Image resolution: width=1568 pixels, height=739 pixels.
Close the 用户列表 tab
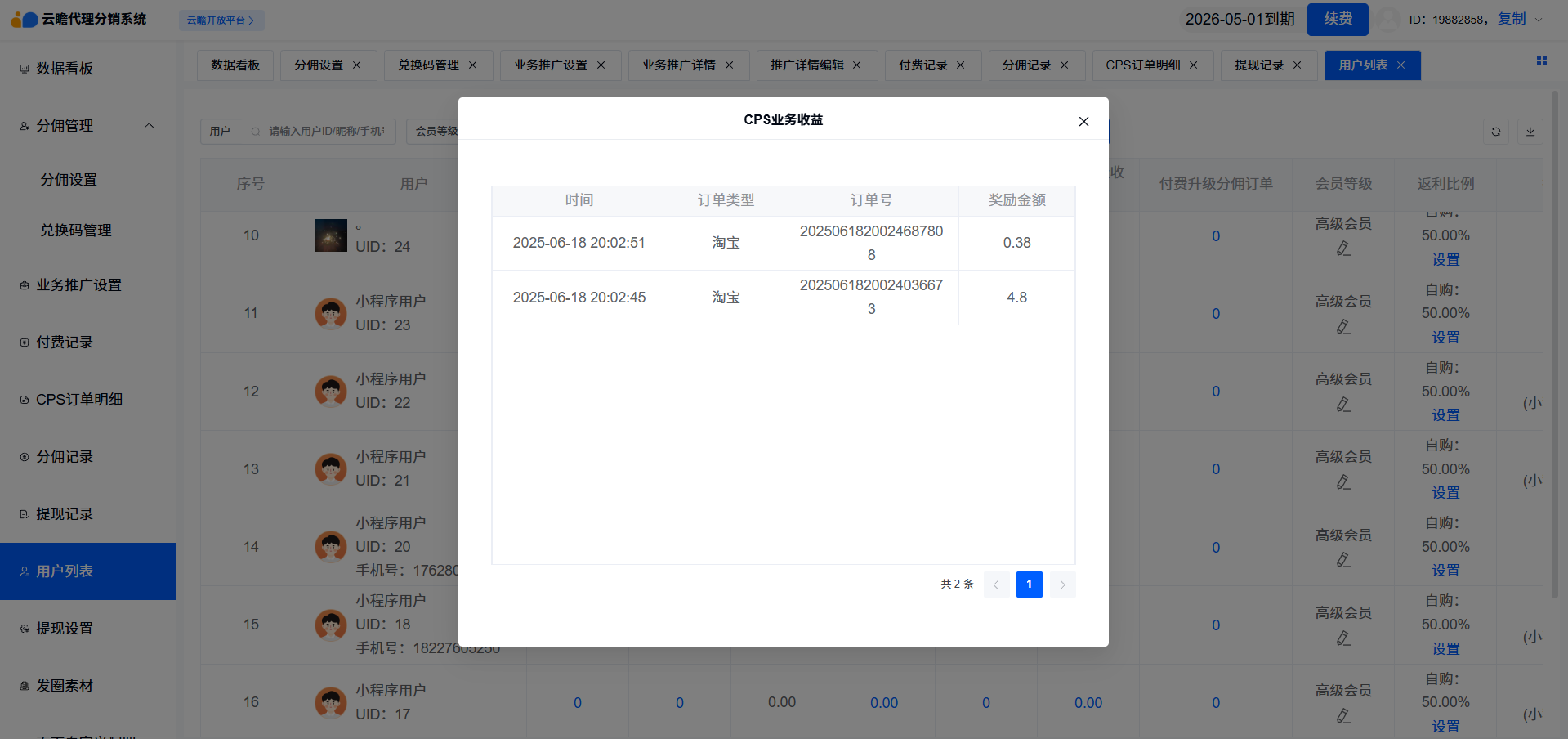click(x=1400, y=65)
